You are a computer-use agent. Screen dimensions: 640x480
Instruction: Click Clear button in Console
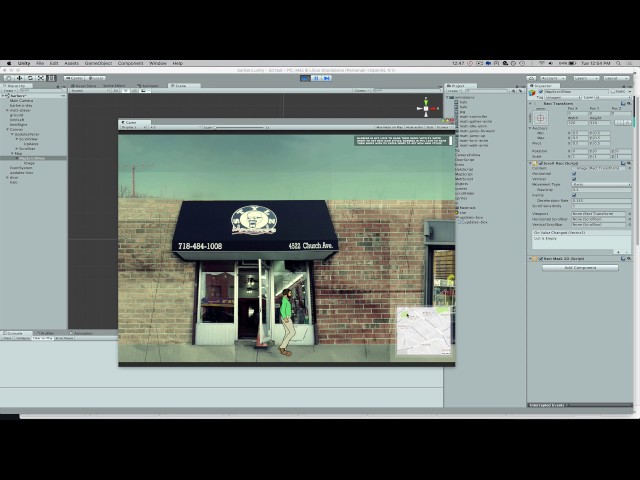pos(7,338)
